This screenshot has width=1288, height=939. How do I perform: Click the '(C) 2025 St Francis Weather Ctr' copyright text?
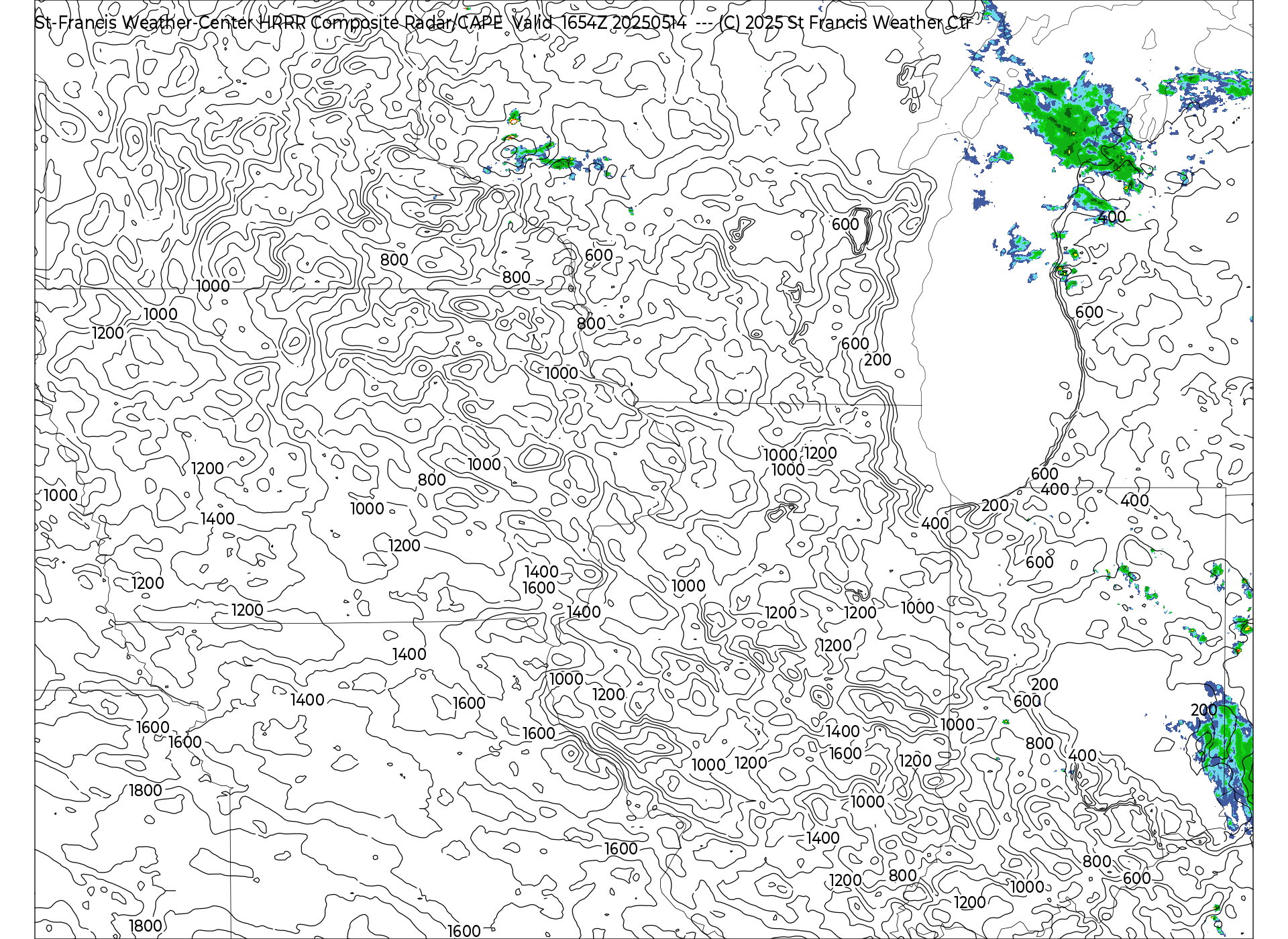tap(845, 23)
